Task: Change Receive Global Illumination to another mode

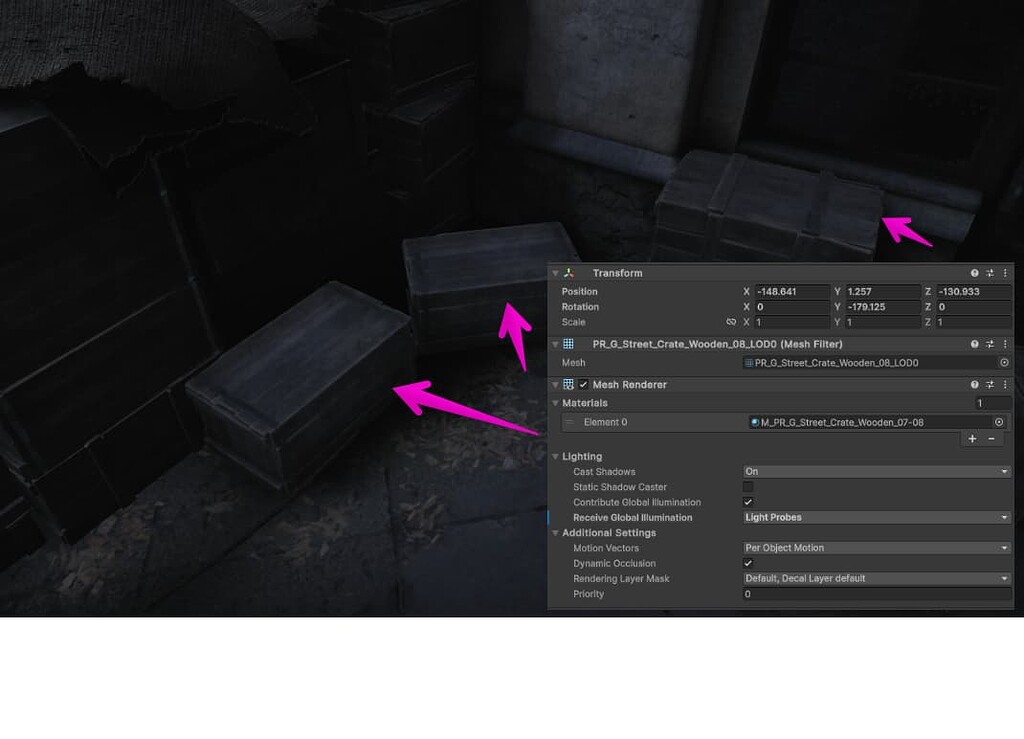Action: click(875, 517)
